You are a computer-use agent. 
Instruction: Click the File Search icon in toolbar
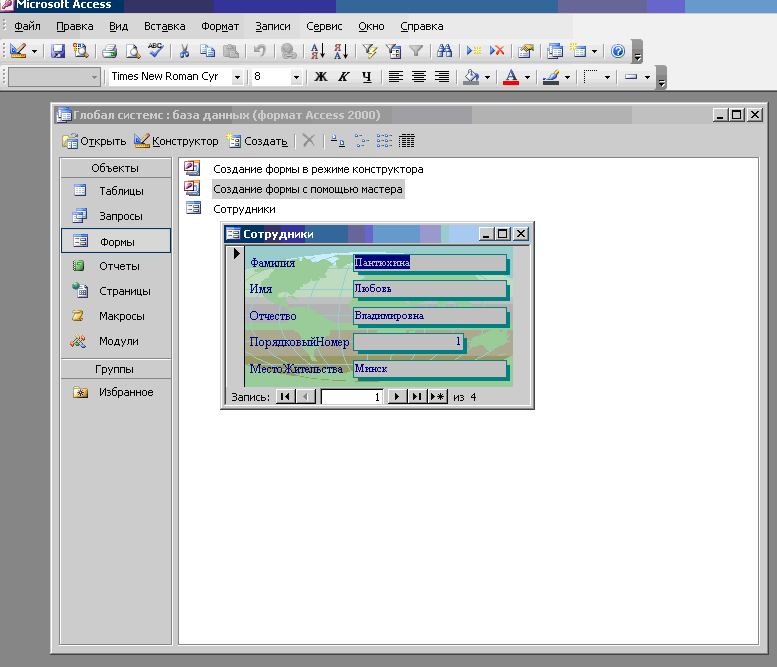click(80, 51)
